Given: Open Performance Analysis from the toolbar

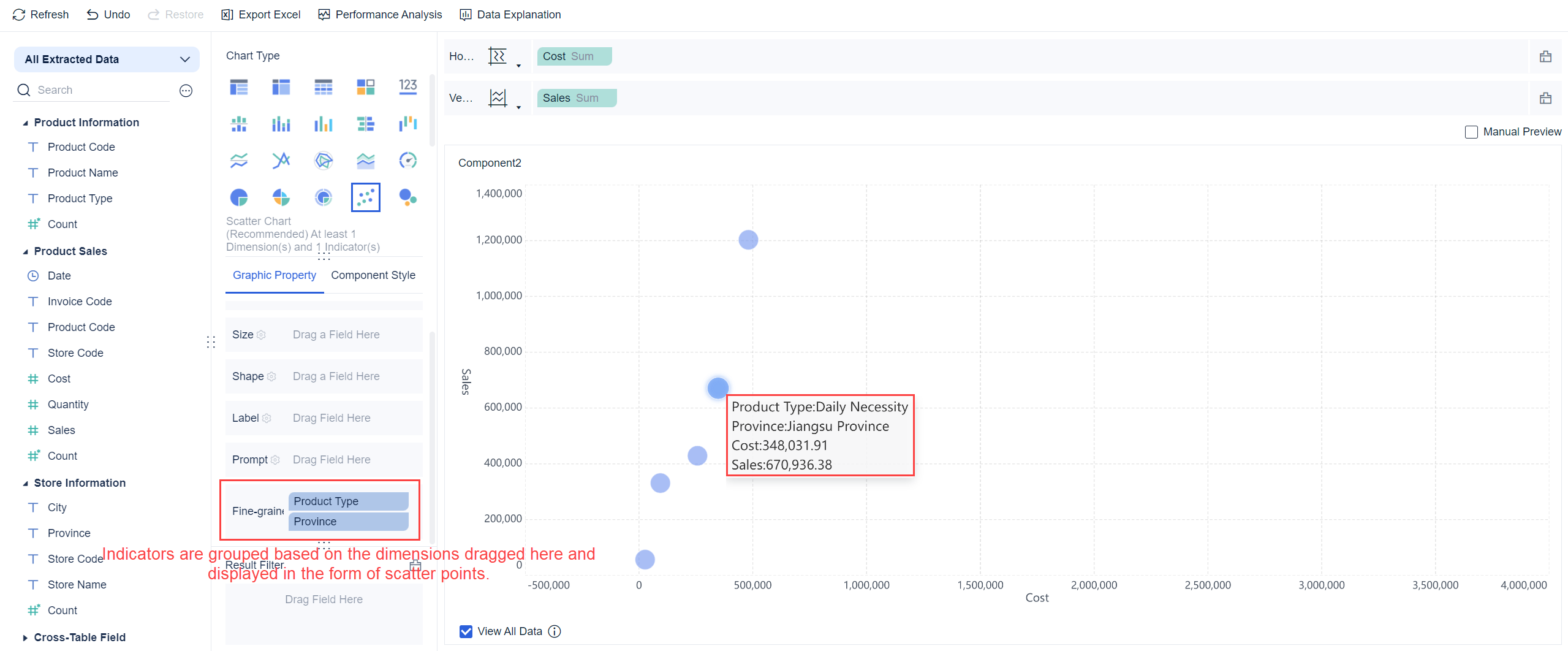Looking at the screenshot, I should (380, 15).
